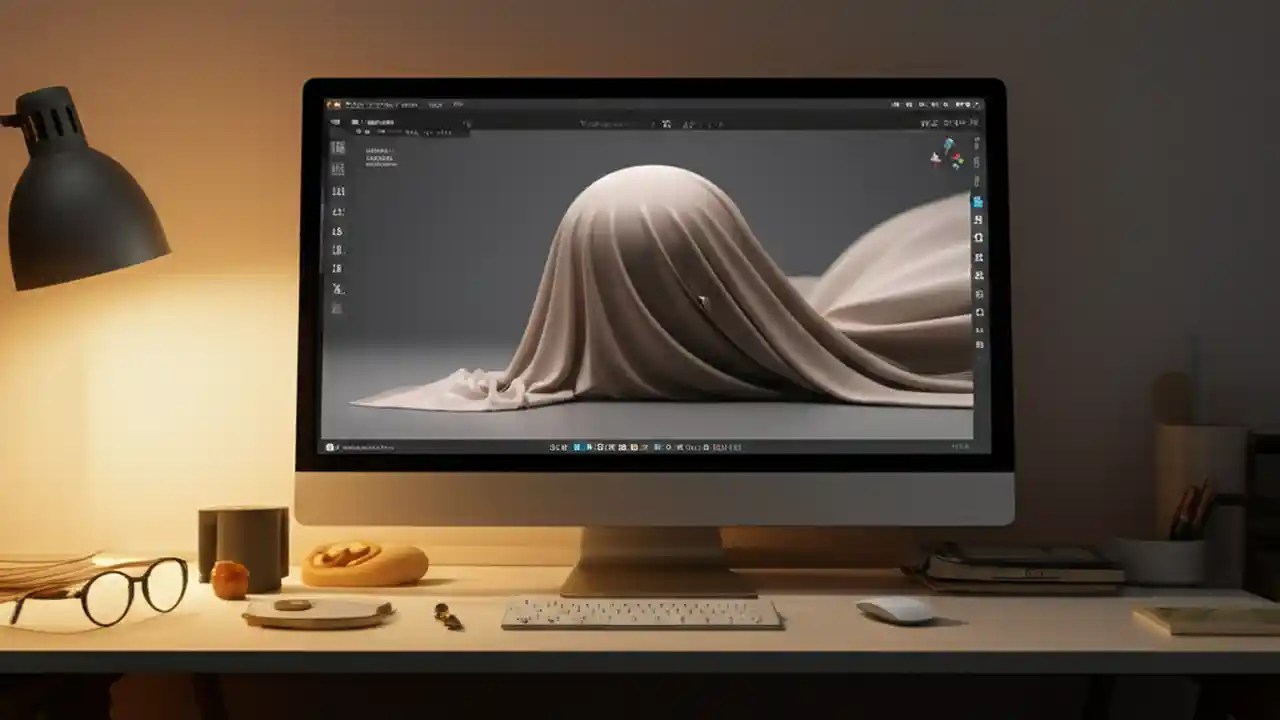Select the topmost tool in the left toolbar

(x=338, y=147)
